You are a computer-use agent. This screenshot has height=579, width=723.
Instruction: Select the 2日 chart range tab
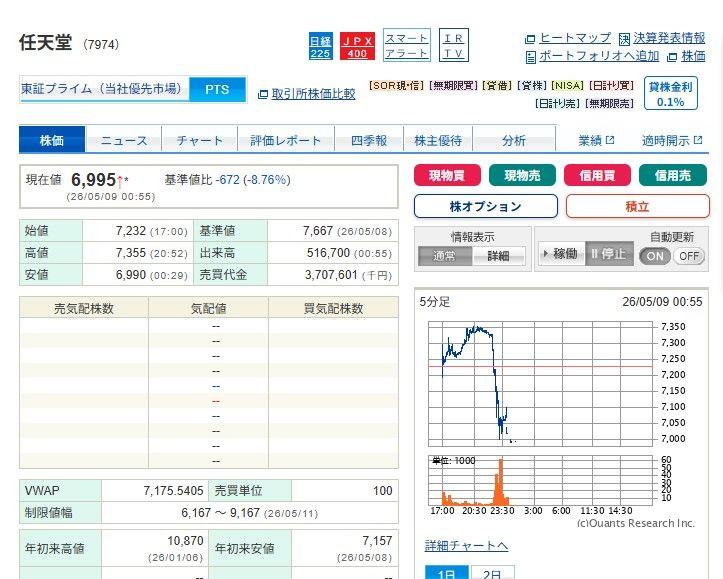pos(492,573)
